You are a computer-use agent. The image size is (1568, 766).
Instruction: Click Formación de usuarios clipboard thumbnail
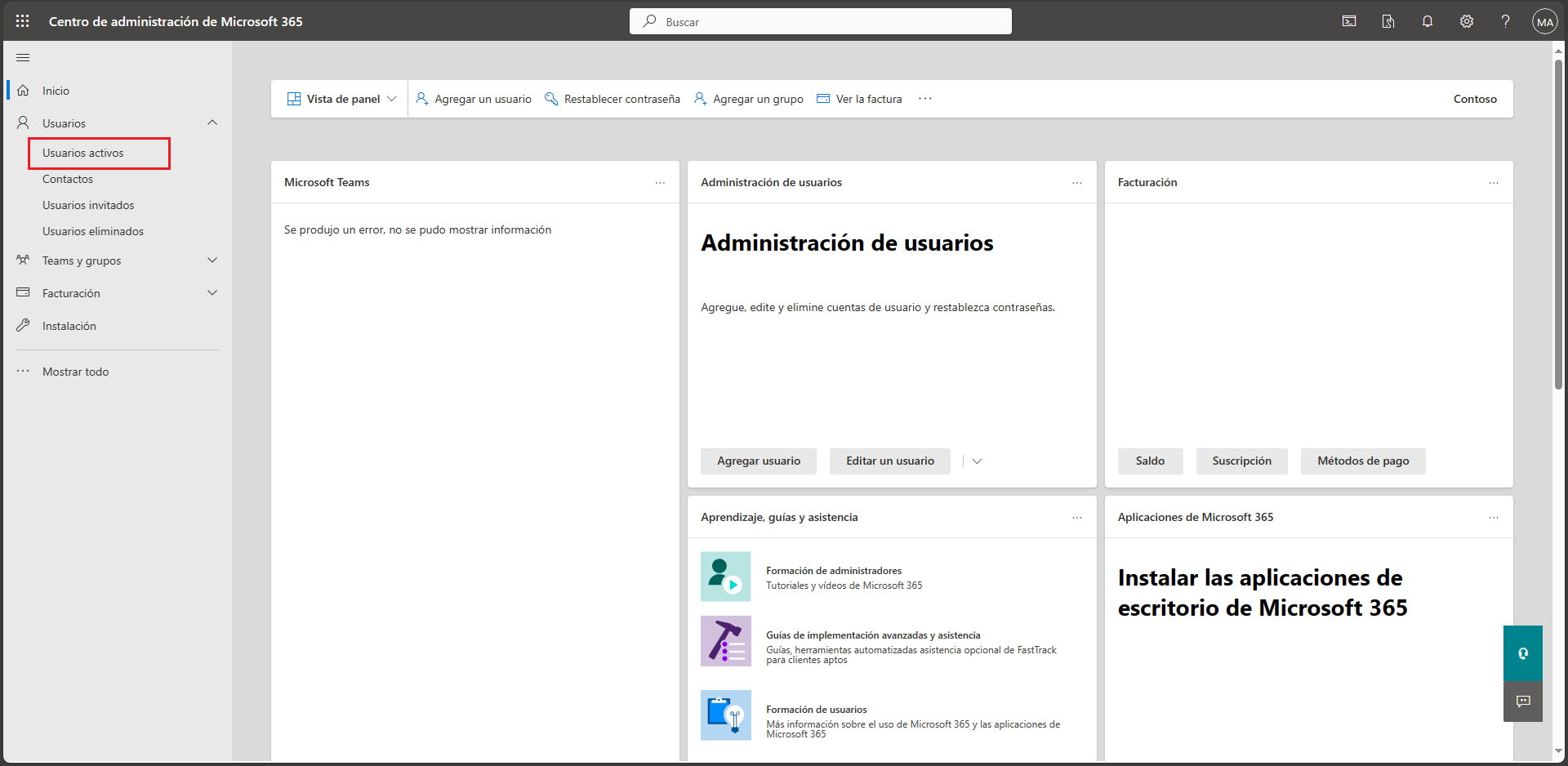[x=725, y=715]
